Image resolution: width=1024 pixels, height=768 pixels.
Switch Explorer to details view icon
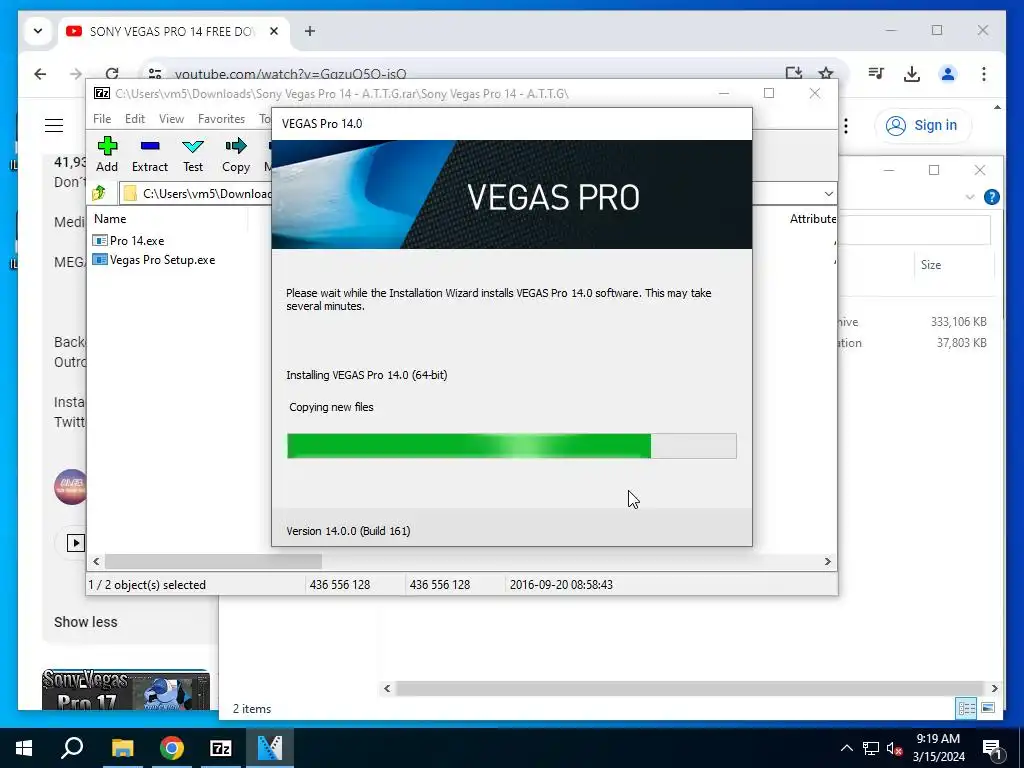tap(967, 708)
